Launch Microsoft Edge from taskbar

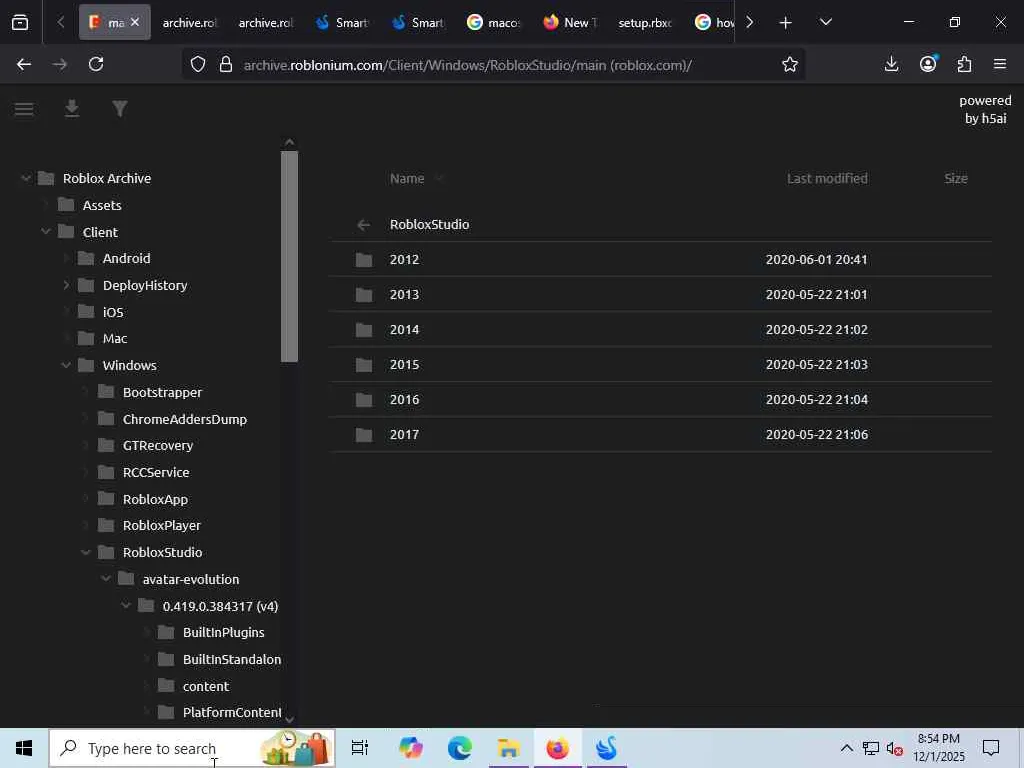460,748
